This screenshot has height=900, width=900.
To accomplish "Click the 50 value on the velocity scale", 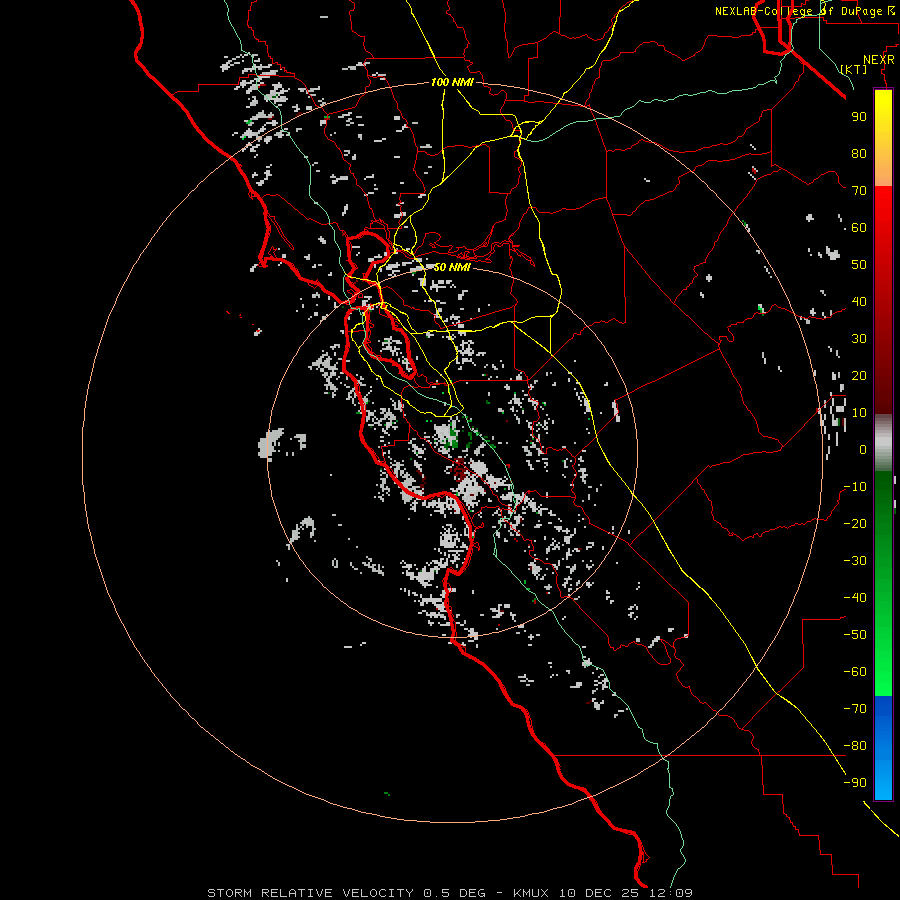I will click(859, 265).
